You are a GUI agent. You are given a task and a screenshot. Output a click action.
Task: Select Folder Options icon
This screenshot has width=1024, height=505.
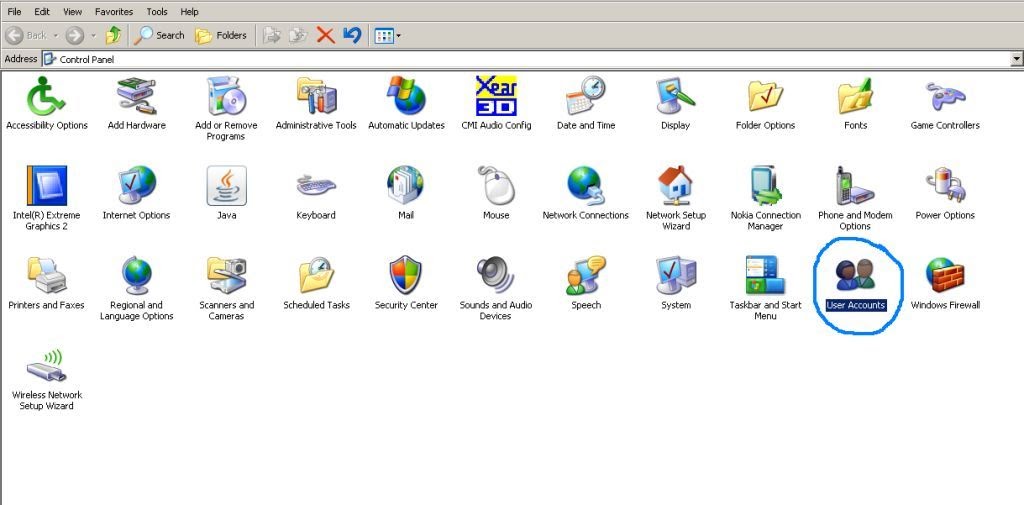[765, 96]
